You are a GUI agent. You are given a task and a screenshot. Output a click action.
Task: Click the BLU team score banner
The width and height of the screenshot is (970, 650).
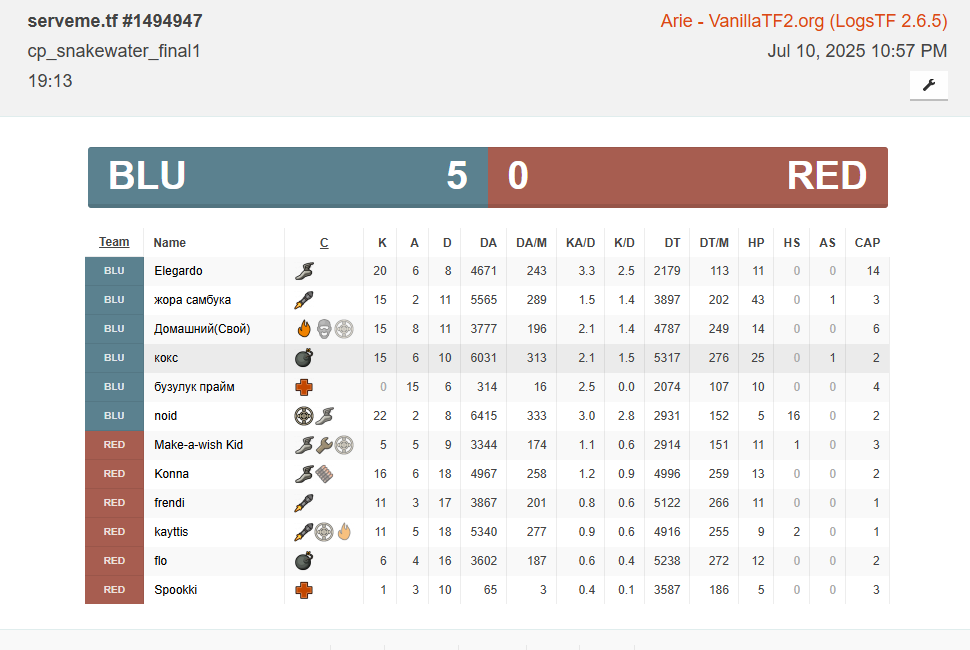[288, 176]
